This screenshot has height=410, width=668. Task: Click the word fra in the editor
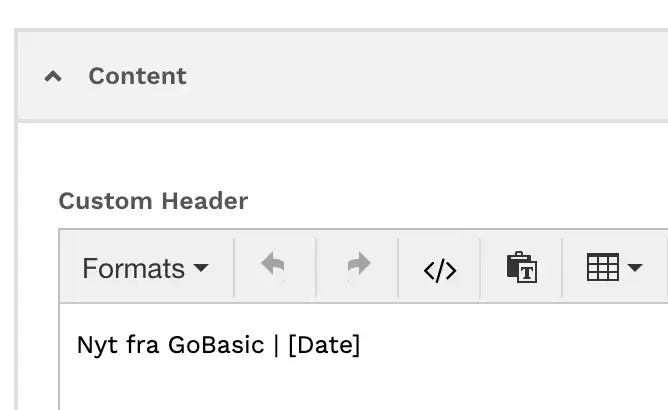pyautogui.click(x=143, y=345)
